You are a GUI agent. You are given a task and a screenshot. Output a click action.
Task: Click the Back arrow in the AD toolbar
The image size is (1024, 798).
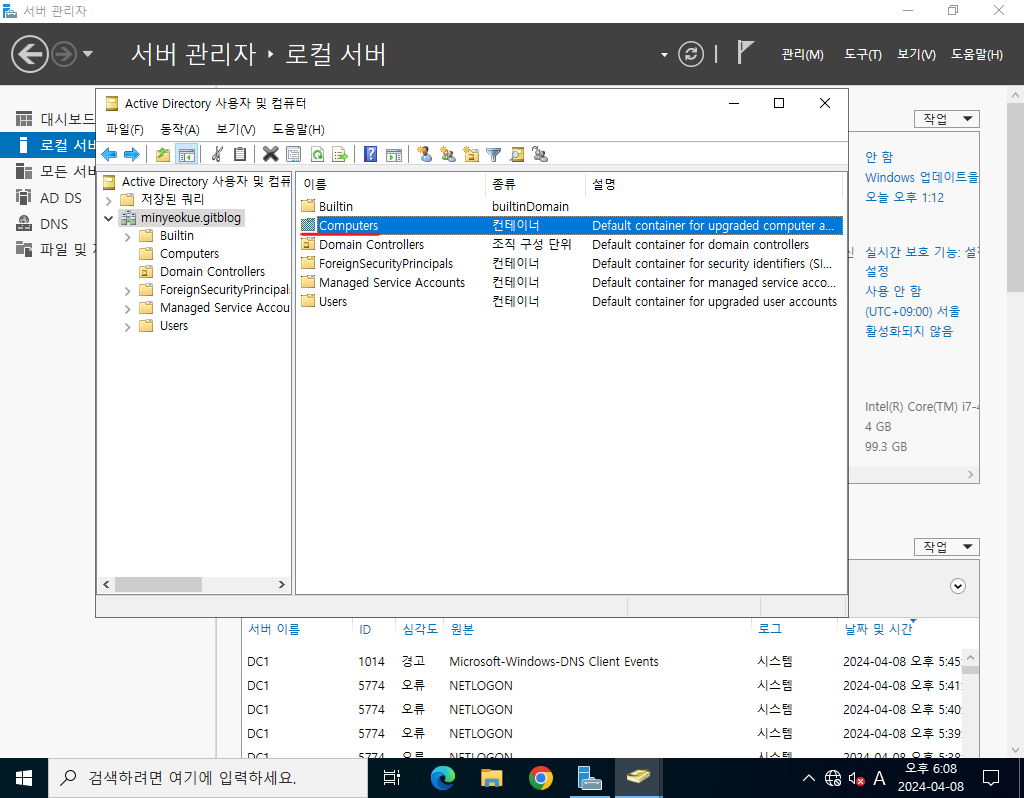pyautogui.click(x=109, y=155)
